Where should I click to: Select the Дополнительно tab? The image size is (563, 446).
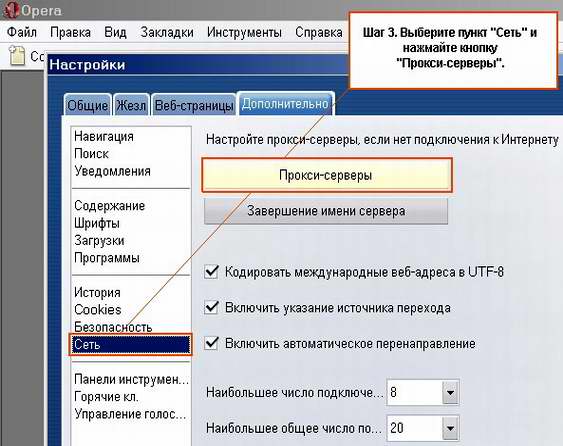pyautogui.click(x=285, y=104)
